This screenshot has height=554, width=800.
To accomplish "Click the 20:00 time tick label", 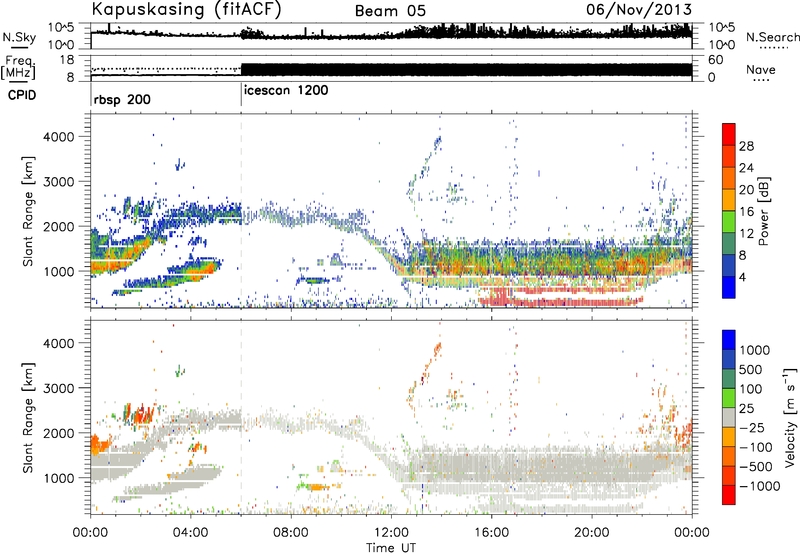I will coord(592,533).
